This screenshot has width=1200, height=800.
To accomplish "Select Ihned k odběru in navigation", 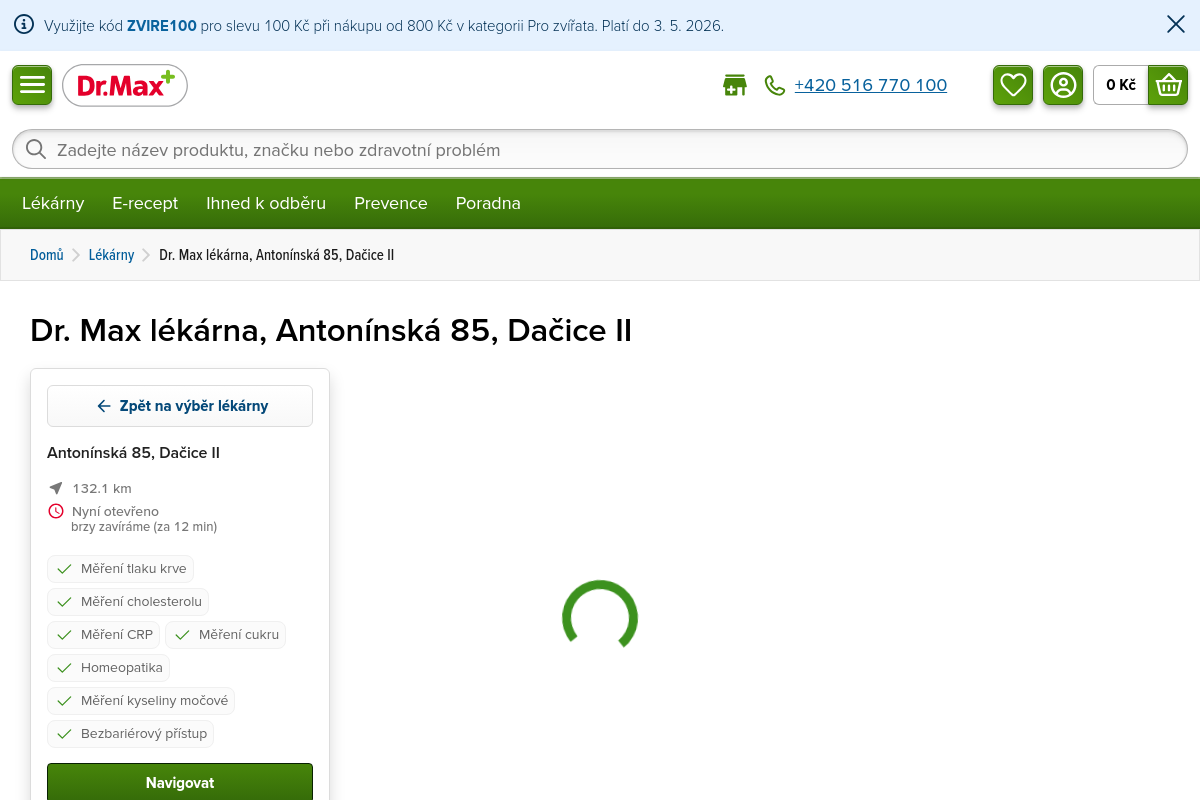I will point(266,203).
